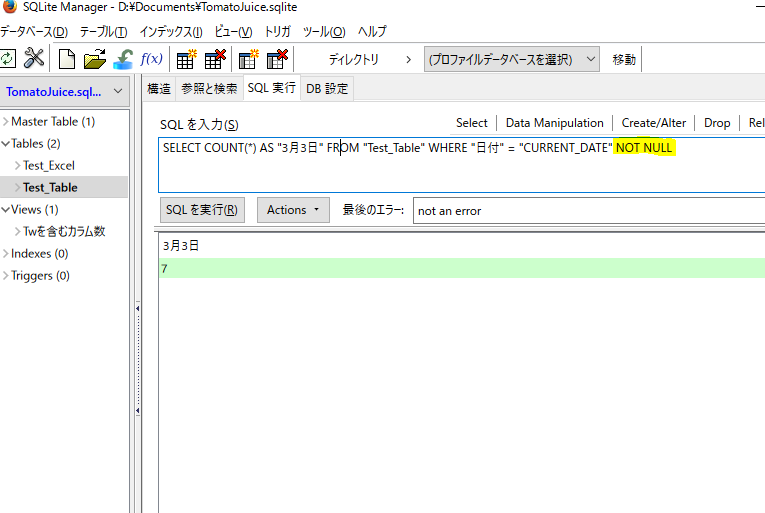Click the refresh icon in the toolbar
Viewport: 765px width, 513px height.
(x=8, y=59)
